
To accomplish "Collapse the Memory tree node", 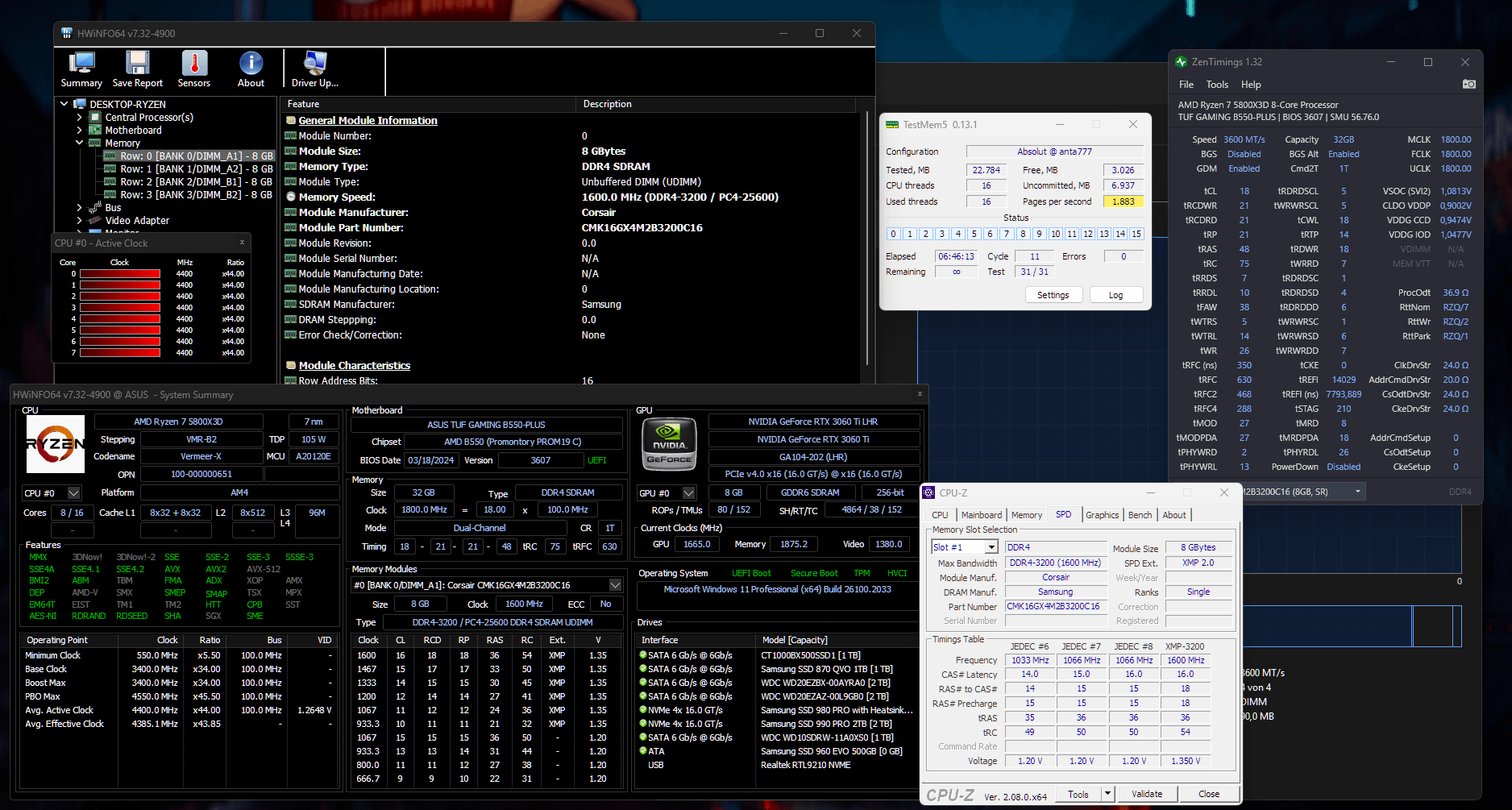I will click(x=79, y=143).
